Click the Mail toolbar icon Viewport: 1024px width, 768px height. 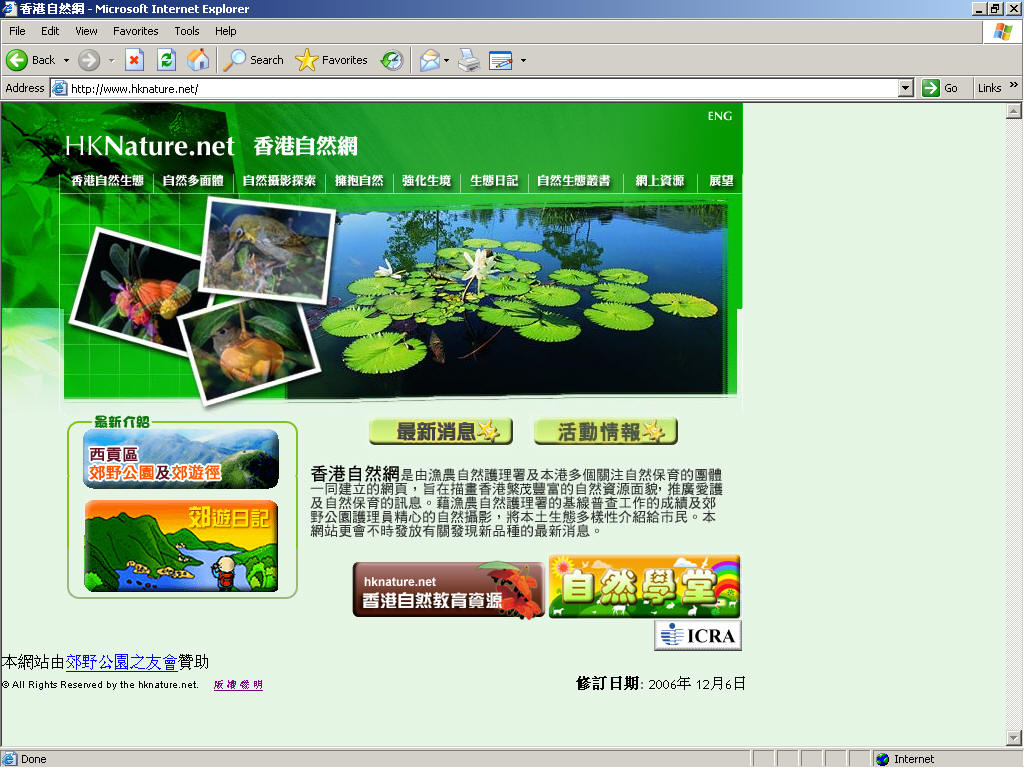pyautogui.click(x=429, y=60)
